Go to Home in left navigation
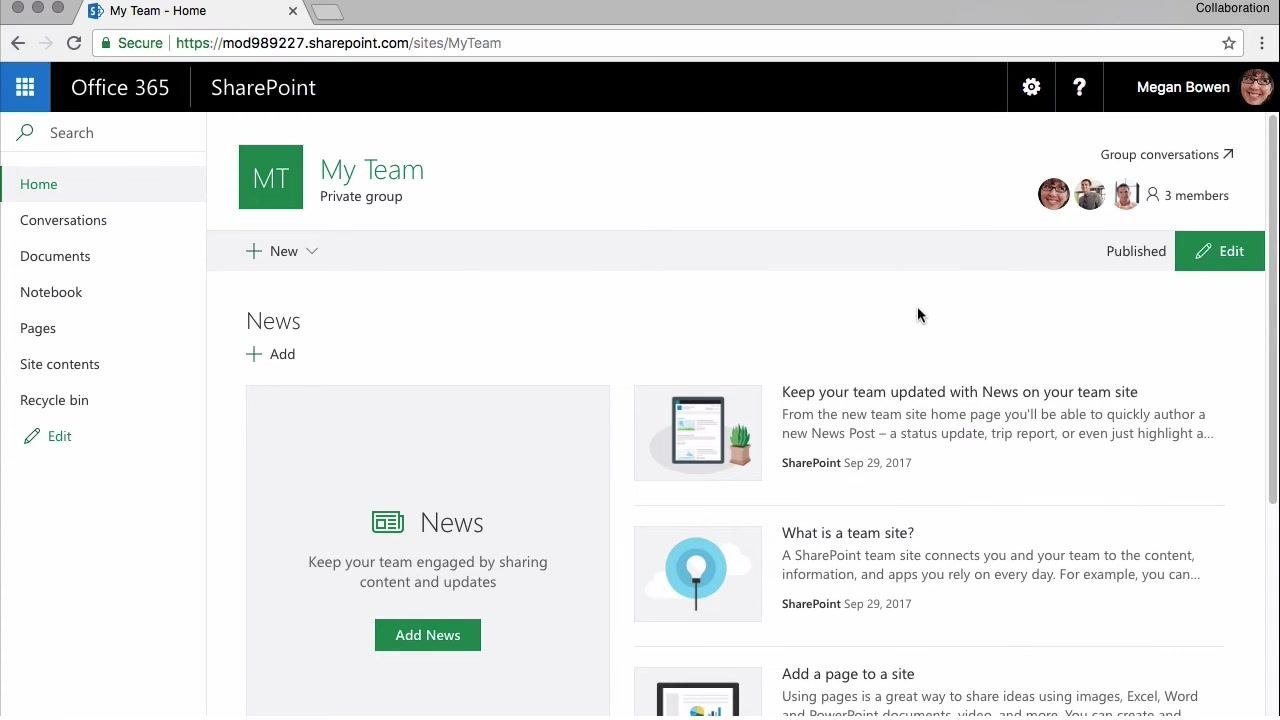The height and width of the screenshot is (720, 1280). [x=104, y=184]
